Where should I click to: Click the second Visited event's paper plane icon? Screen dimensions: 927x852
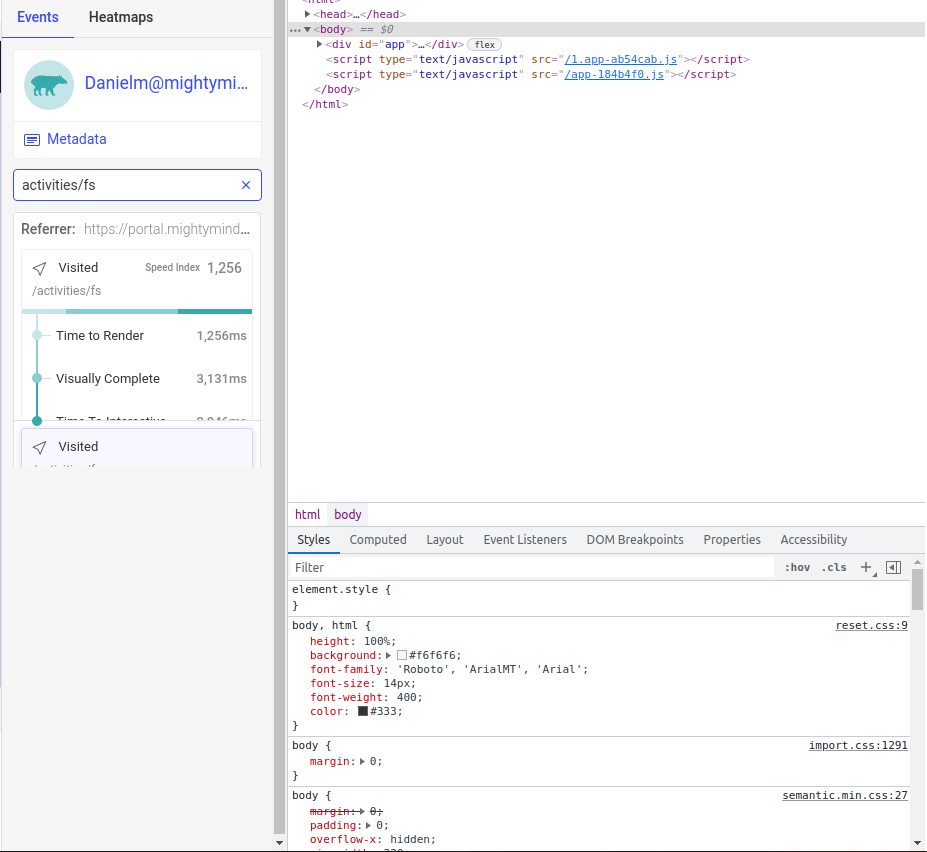[x=39, y=446]
